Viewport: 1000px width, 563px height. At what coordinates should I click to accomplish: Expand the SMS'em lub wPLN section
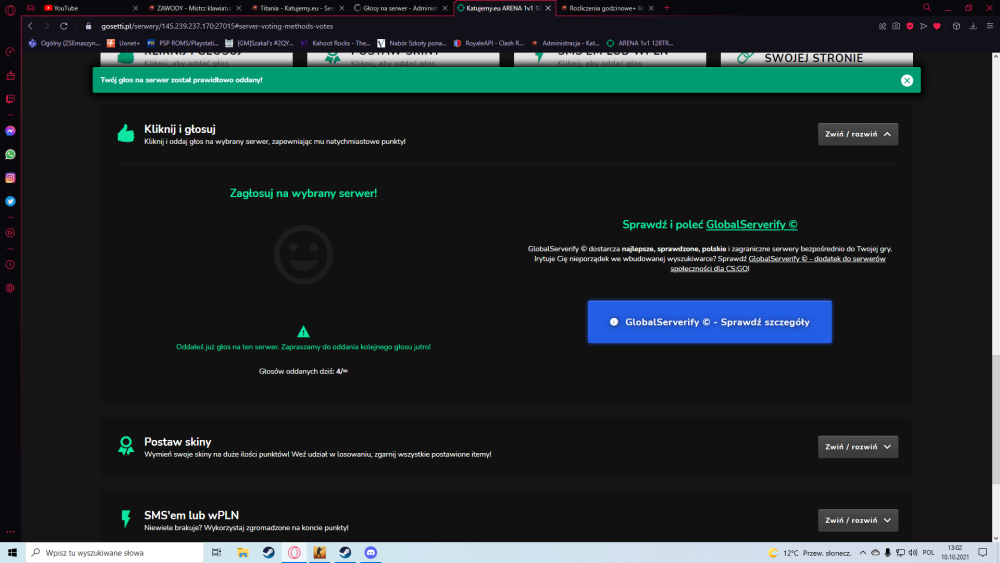(x=858, y=520)
